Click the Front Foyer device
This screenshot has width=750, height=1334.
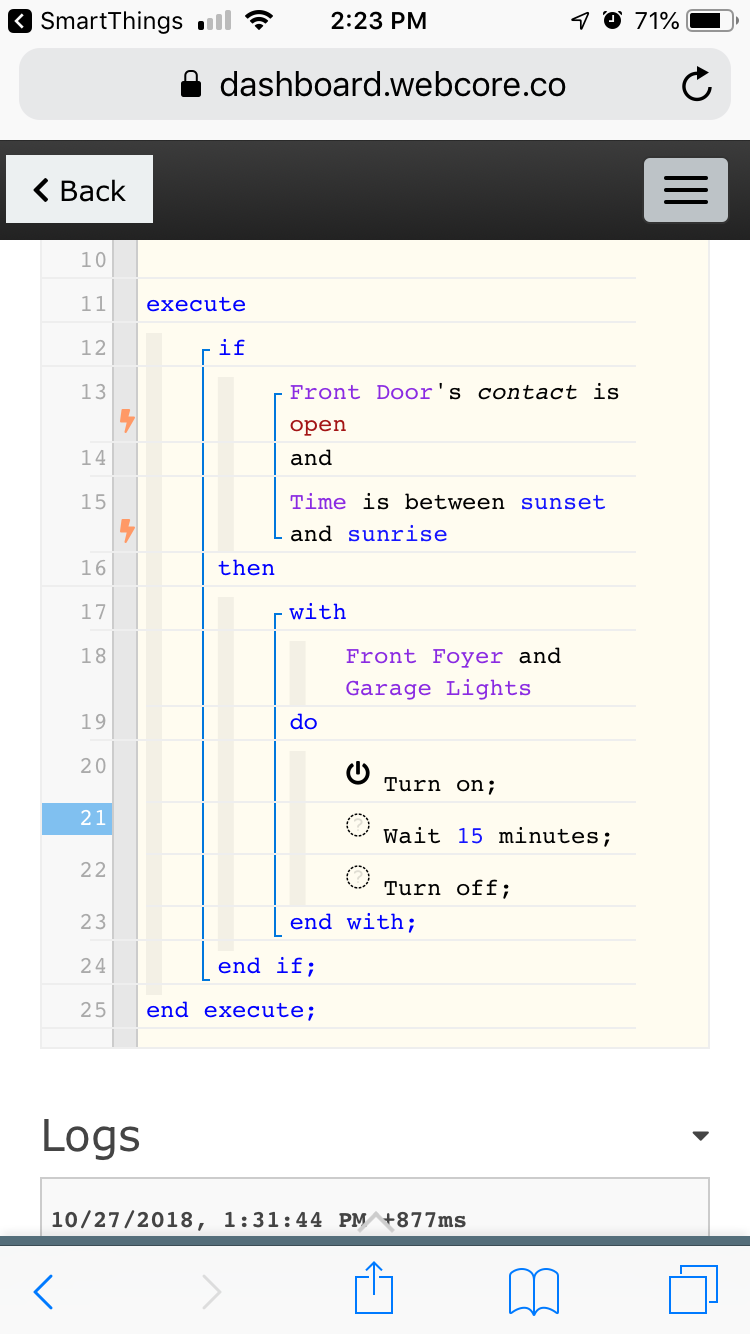click(x=424, y=656)
